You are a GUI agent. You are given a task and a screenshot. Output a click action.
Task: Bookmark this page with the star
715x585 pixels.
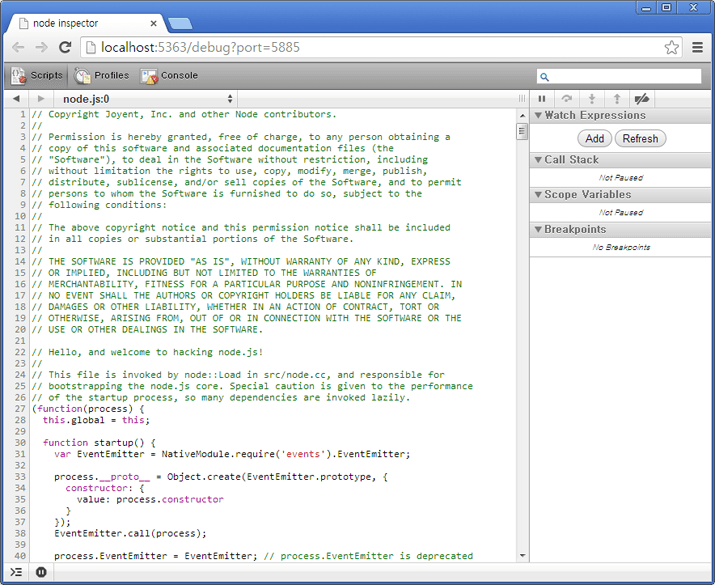coord(671,47)
